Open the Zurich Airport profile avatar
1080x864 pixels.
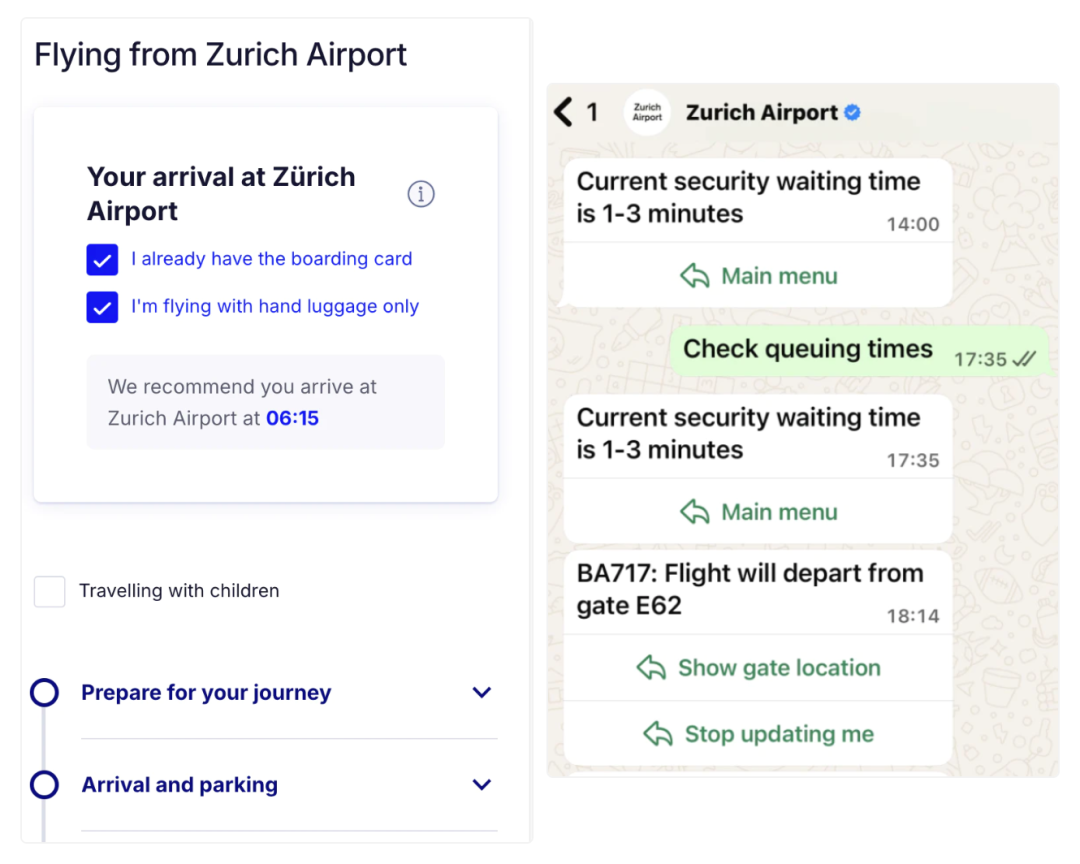(647, 112)
